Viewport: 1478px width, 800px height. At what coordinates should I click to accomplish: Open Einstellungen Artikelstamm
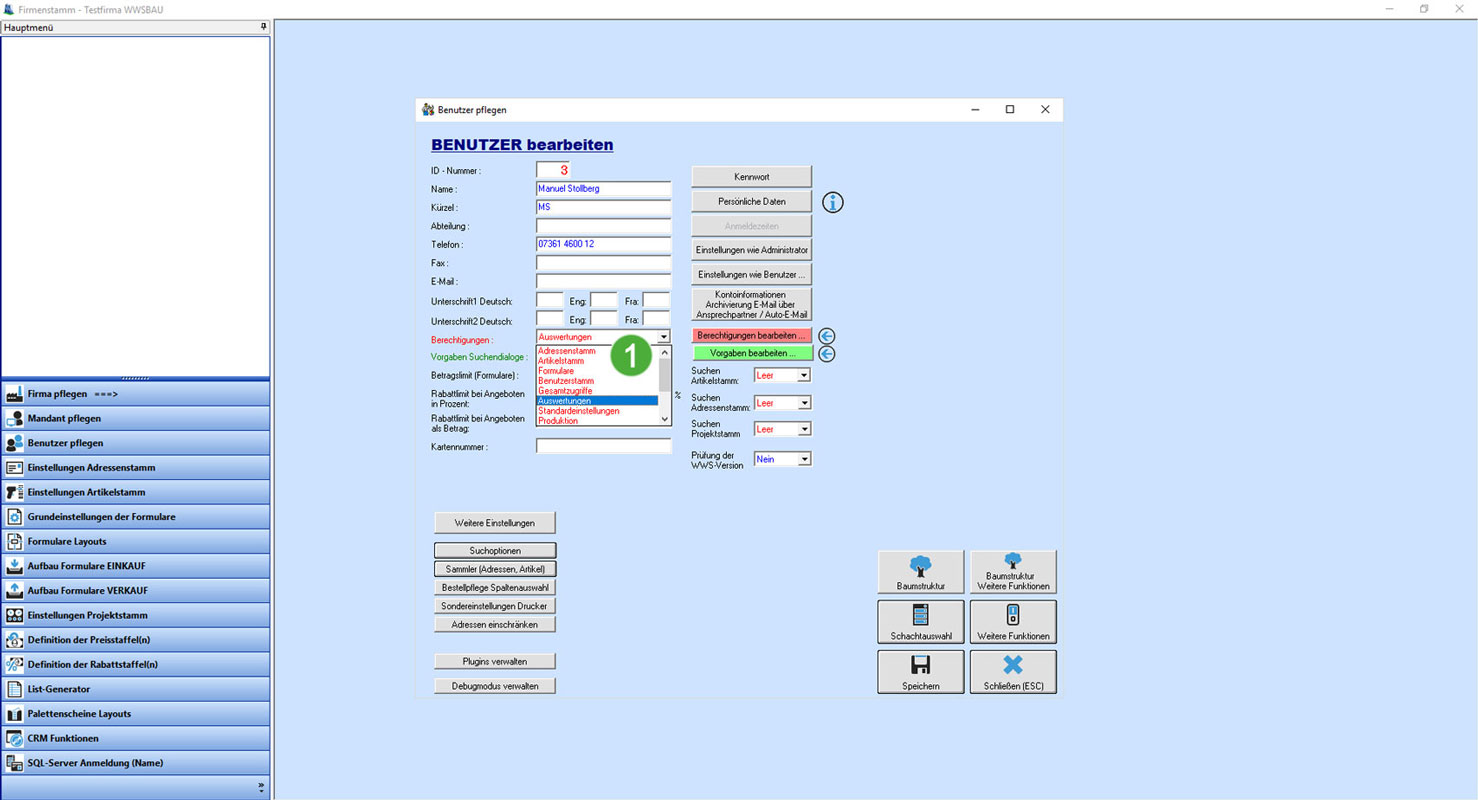click(x=135, y=492)
